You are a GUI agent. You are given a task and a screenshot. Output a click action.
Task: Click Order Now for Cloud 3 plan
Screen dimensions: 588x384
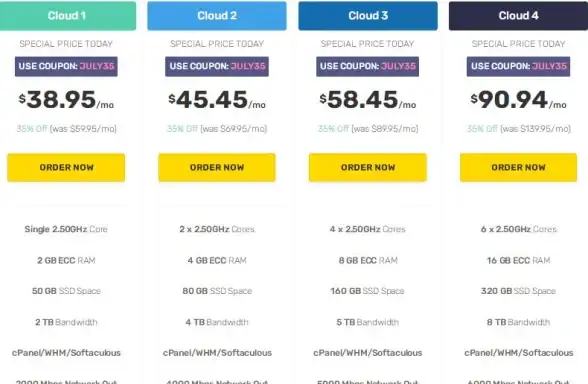368,167
